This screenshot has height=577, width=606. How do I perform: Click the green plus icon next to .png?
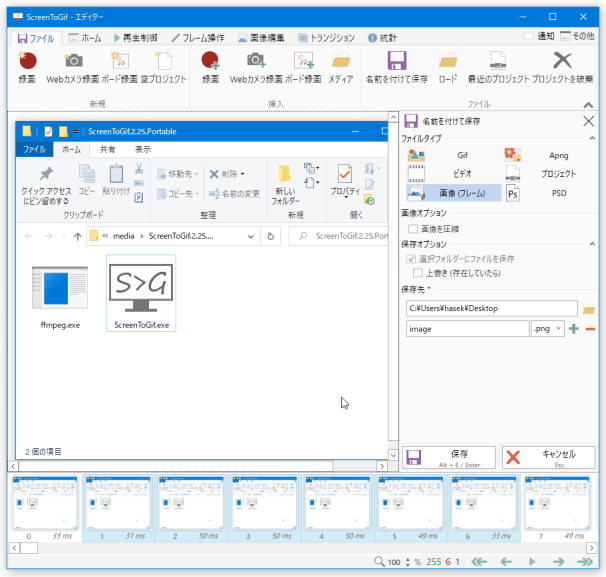pyautogui.click(x=574, y=328)
